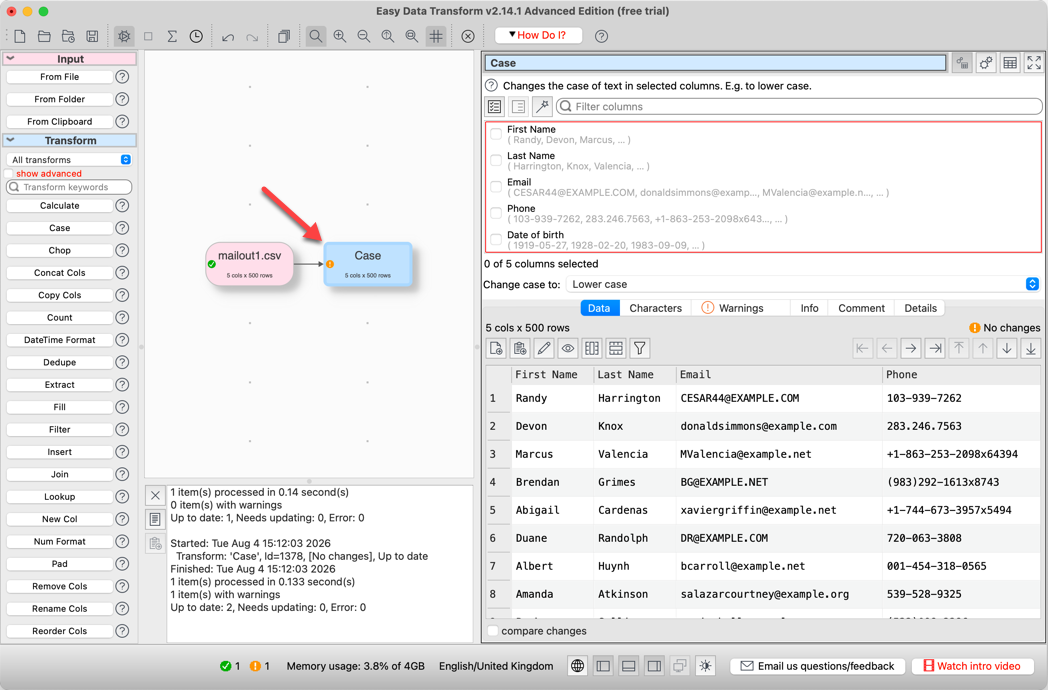
Task: Open the All transforms category dropdown
Action: tap(70, 160)
